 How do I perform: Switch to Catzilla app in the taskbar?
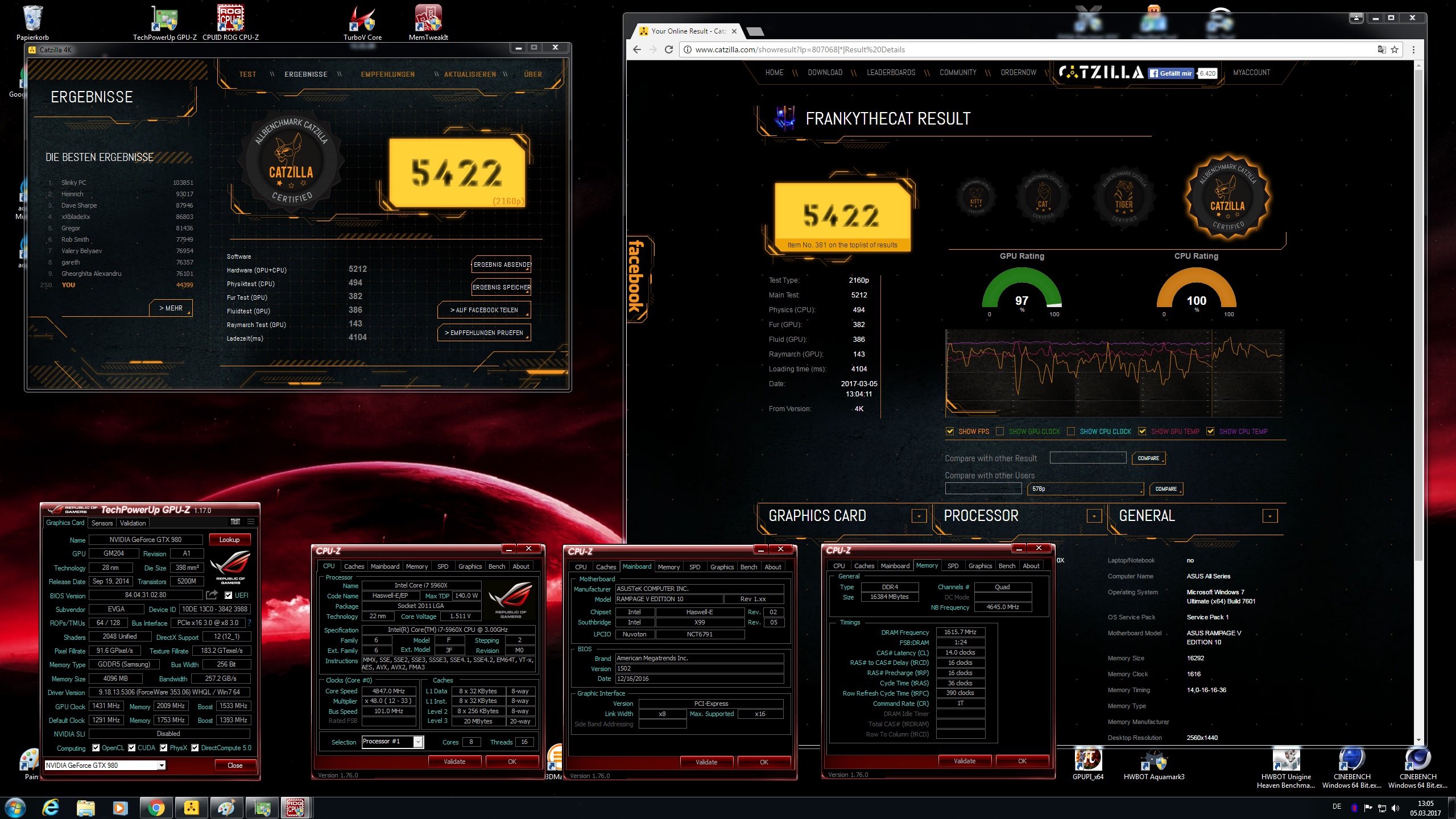pos(191,808)
